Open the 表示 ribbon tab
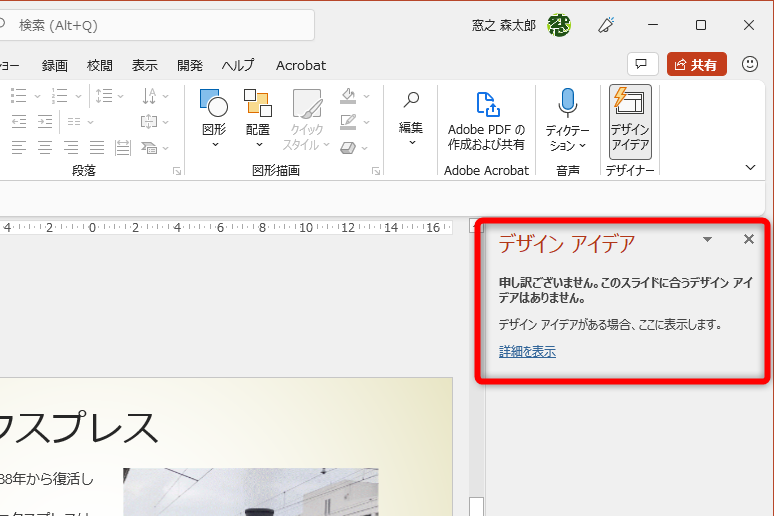Viewport: 774px width, 516px height. click(x=145, y=65)
